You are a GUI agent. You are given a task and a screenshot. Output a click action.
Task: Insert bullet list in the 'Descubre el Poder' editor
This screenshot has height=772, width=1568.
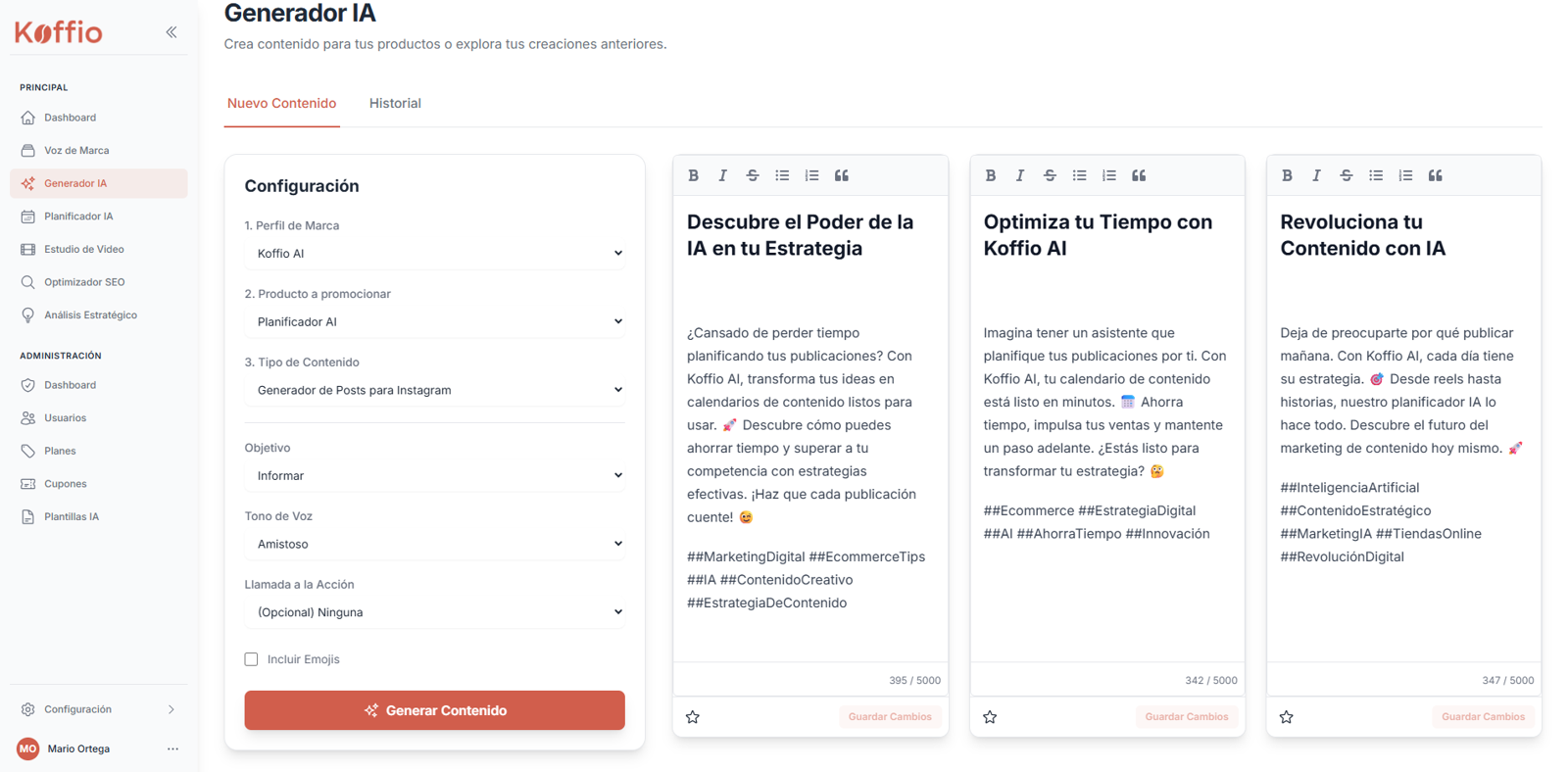click(x=782, y=175)
